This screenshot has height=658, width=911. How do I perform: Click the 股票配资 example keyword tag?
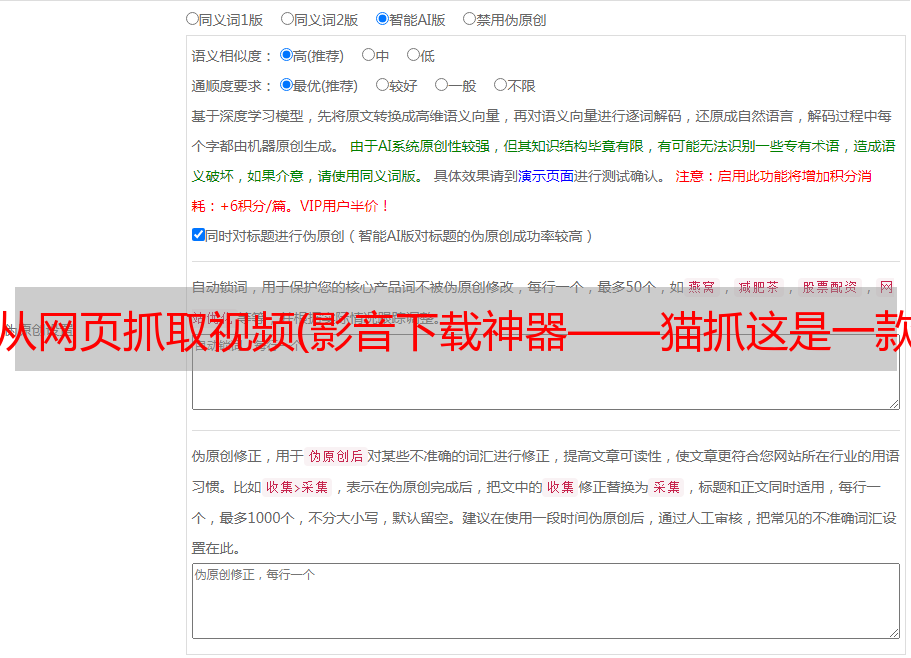[830, 287]
